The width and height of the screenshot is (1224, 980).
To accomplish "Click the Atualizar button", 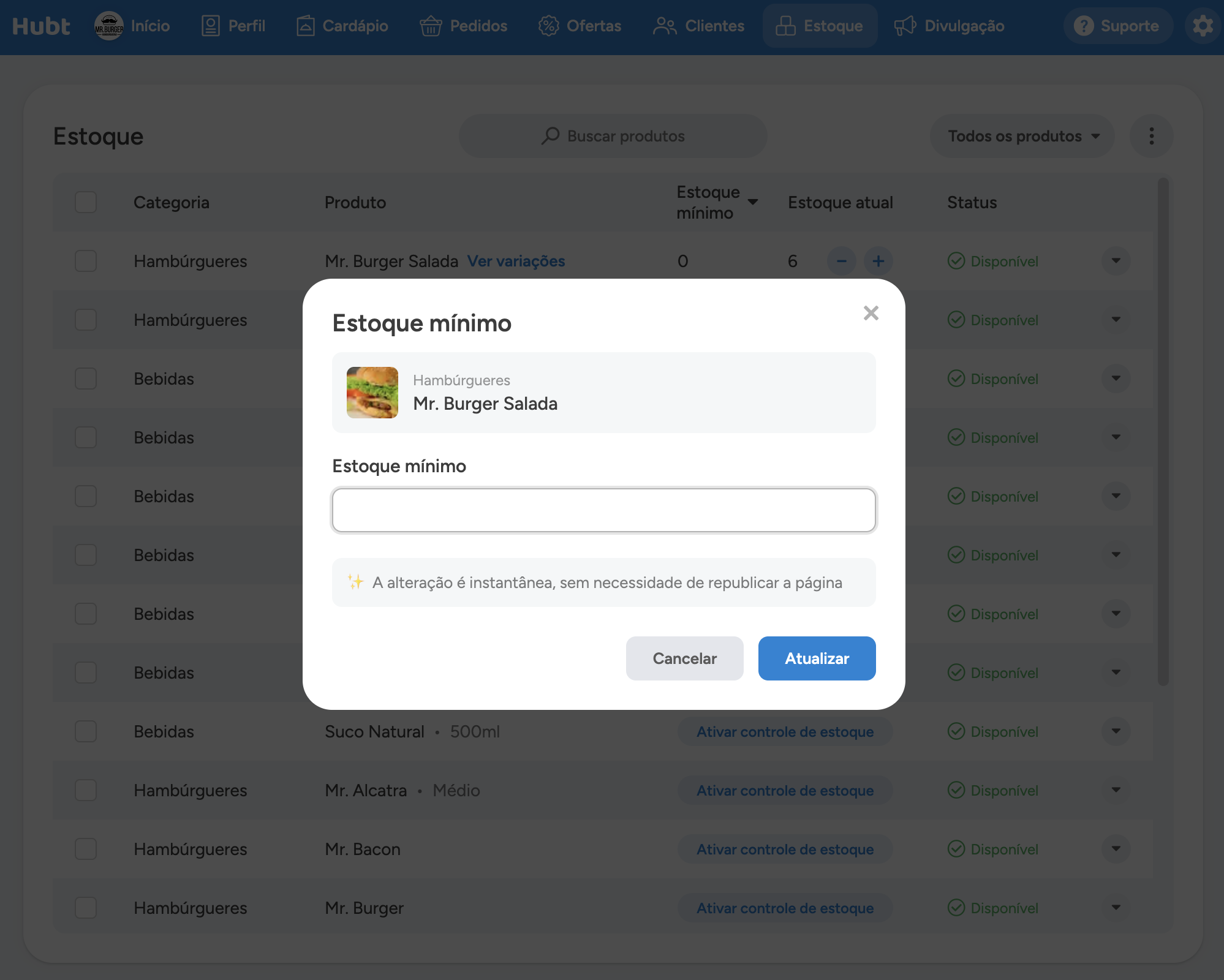I will pyautogui.click(x=817, y=658).
